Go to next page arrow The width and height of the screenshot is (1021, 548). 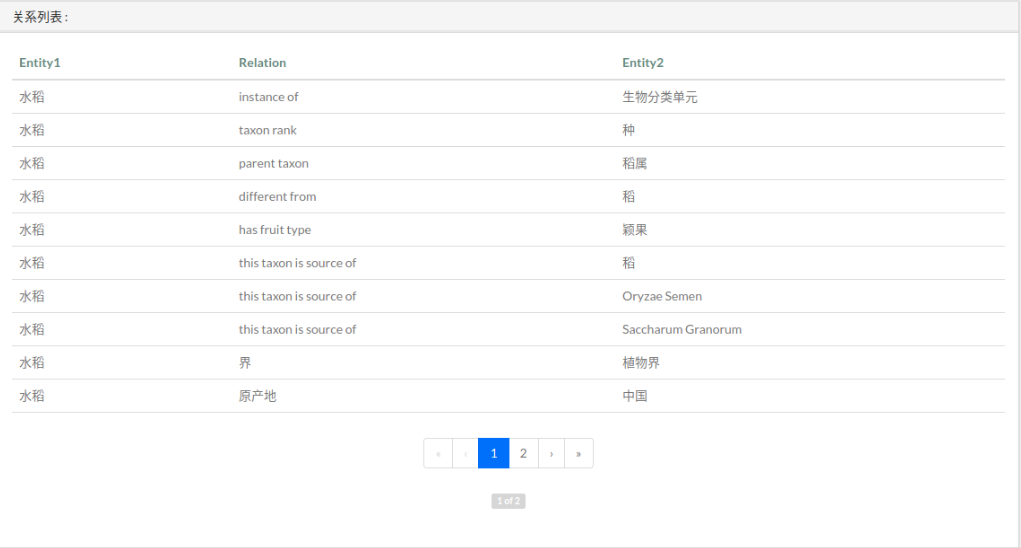552,454
